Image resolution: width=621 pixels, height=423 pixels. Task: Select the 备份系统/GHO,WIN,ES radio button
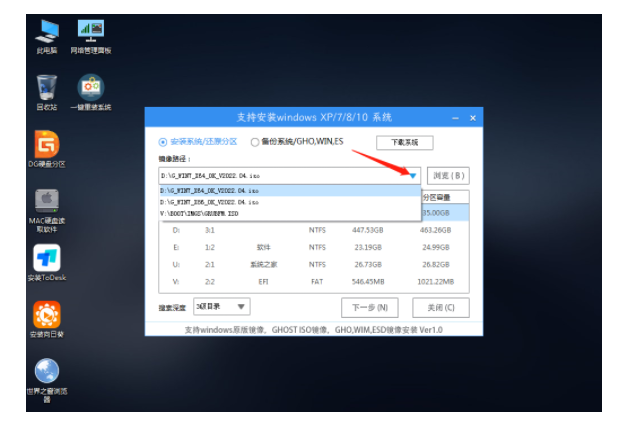(x=254, y=142)
